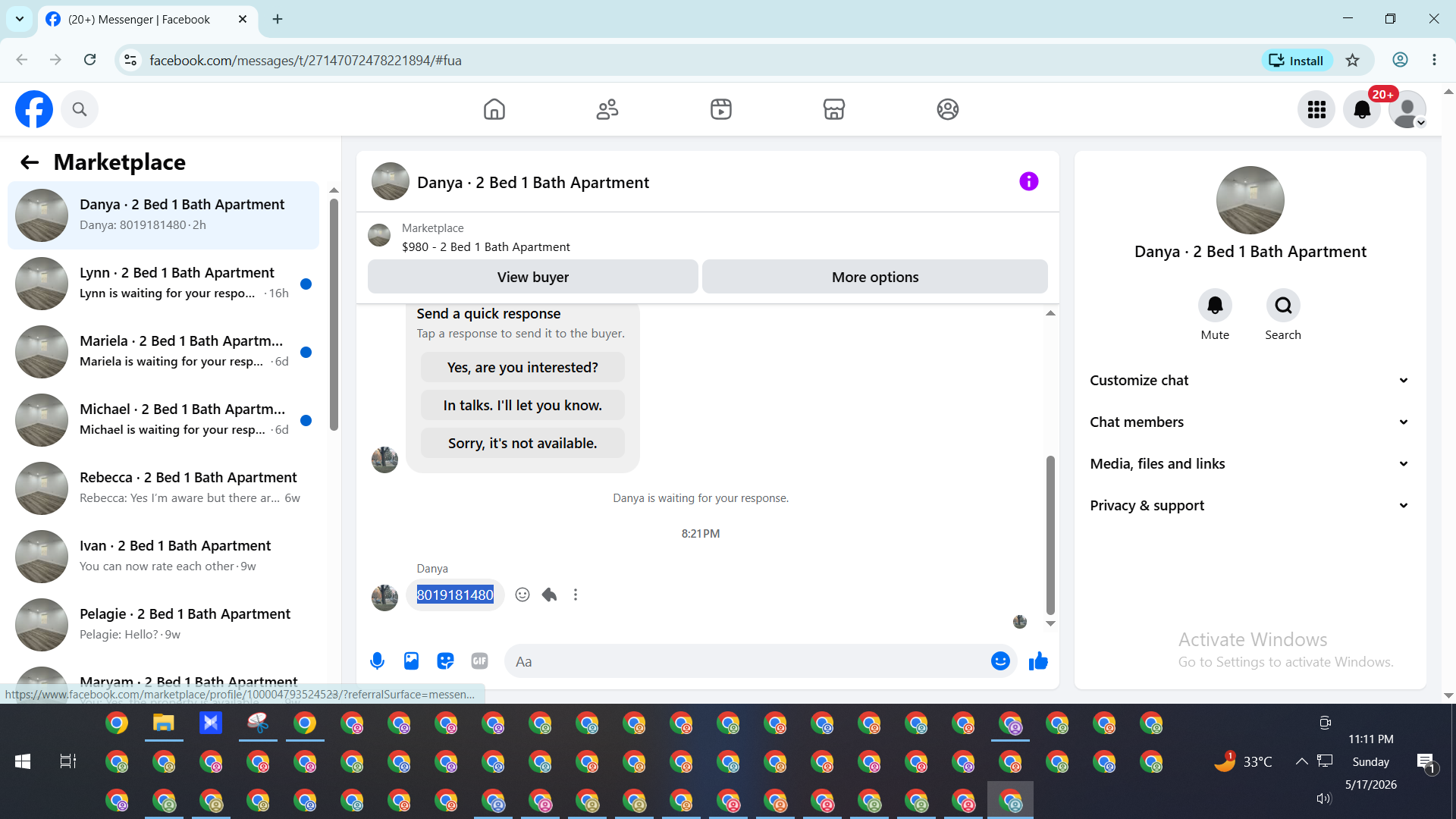Expand Media, files and links section

coord(1250,464)
